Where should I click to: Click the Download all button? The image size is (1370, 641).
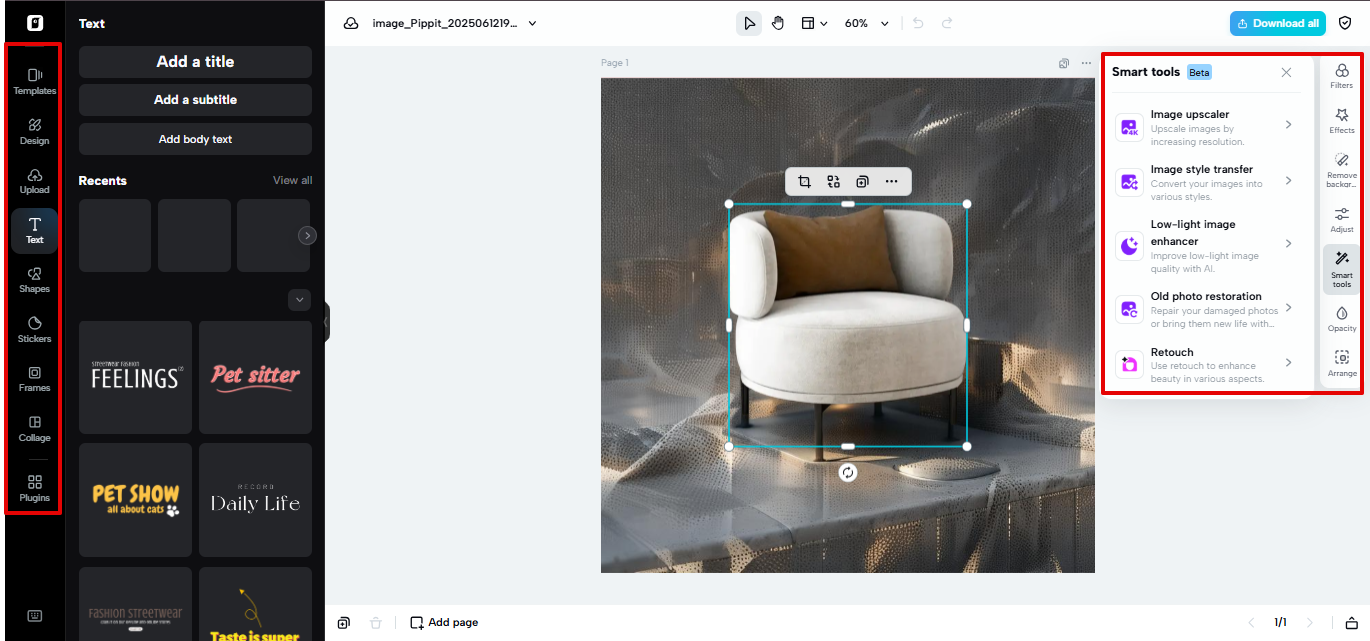(1277, 22)
